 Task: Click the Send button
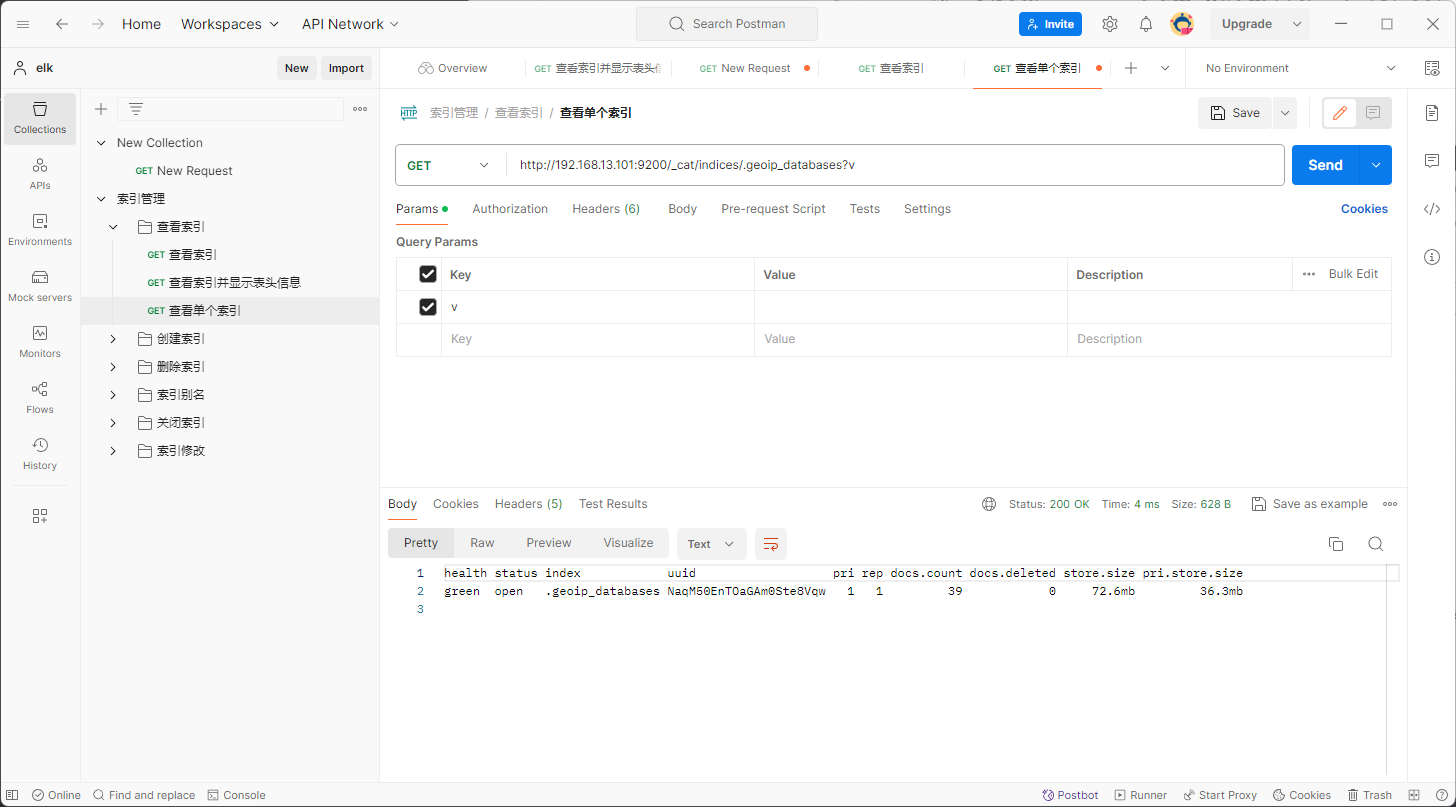point(1325,165)
